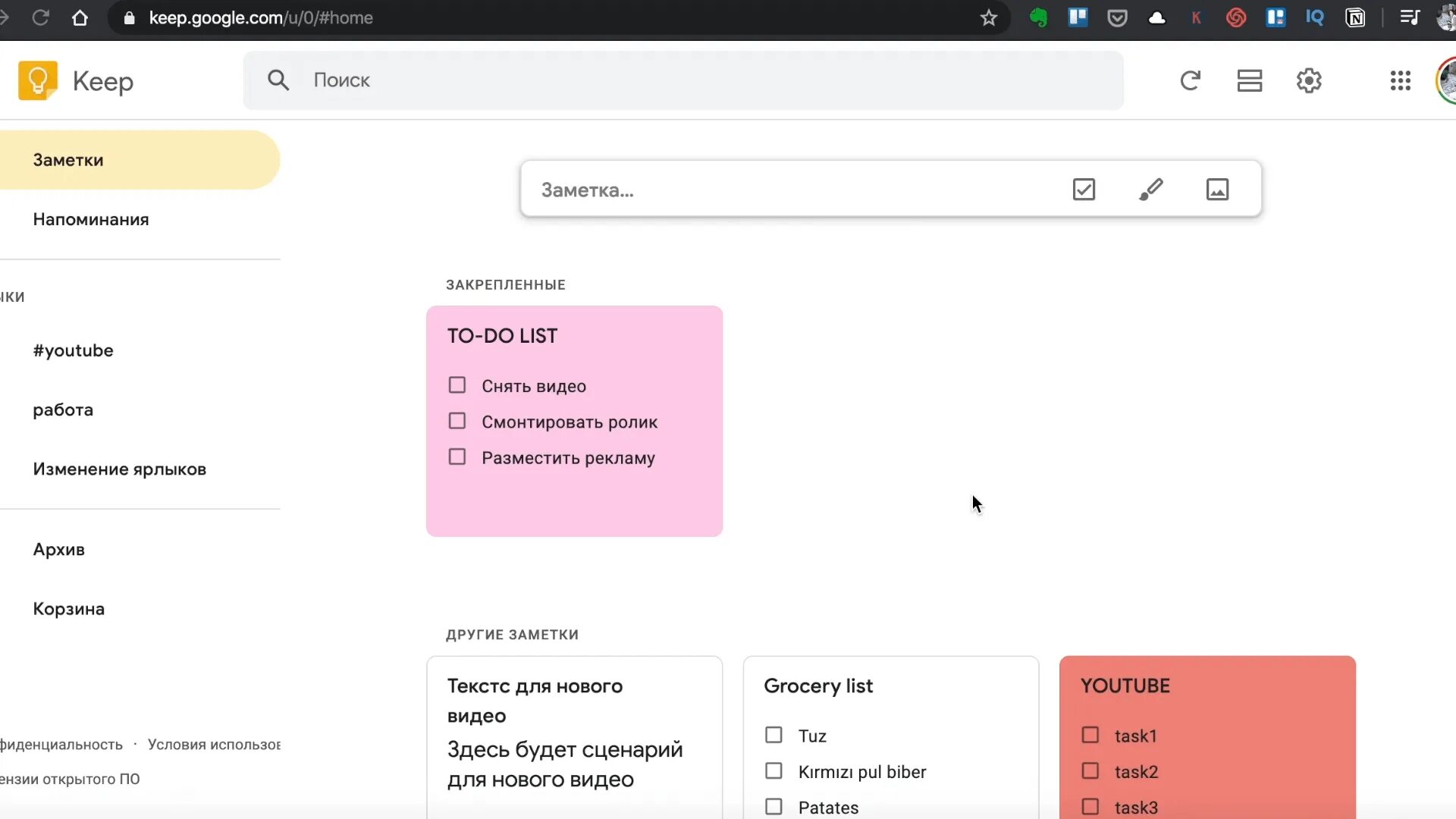View the site lock info icon
1456x819 pixels.
129,17
